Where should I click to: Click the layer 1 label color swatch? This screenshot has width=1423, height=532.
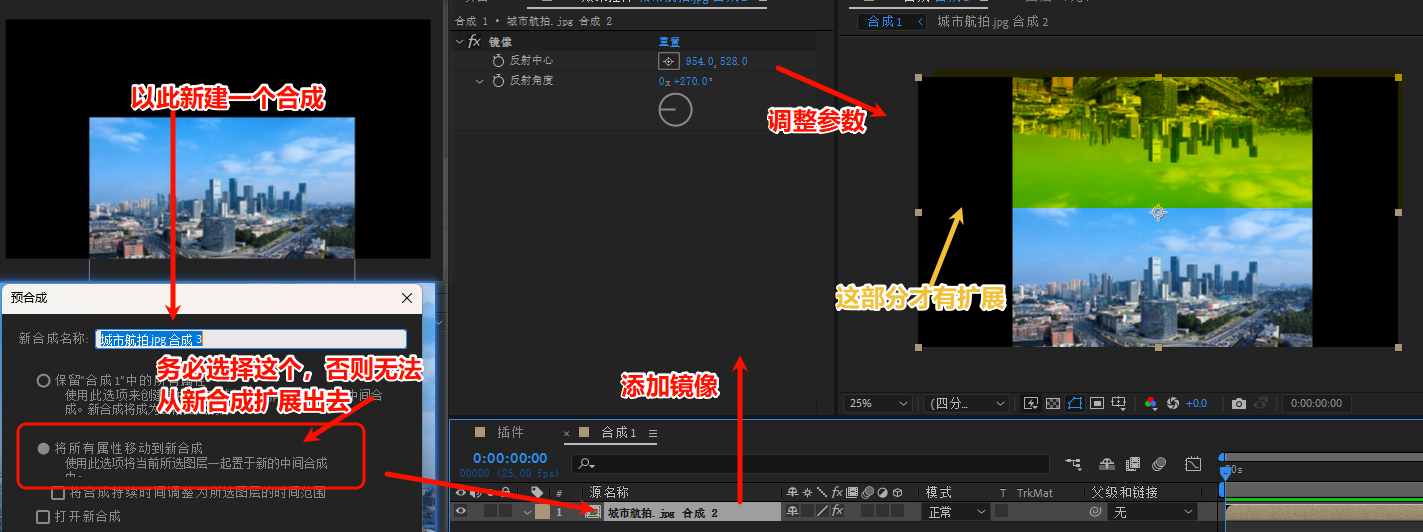[542, 512]
